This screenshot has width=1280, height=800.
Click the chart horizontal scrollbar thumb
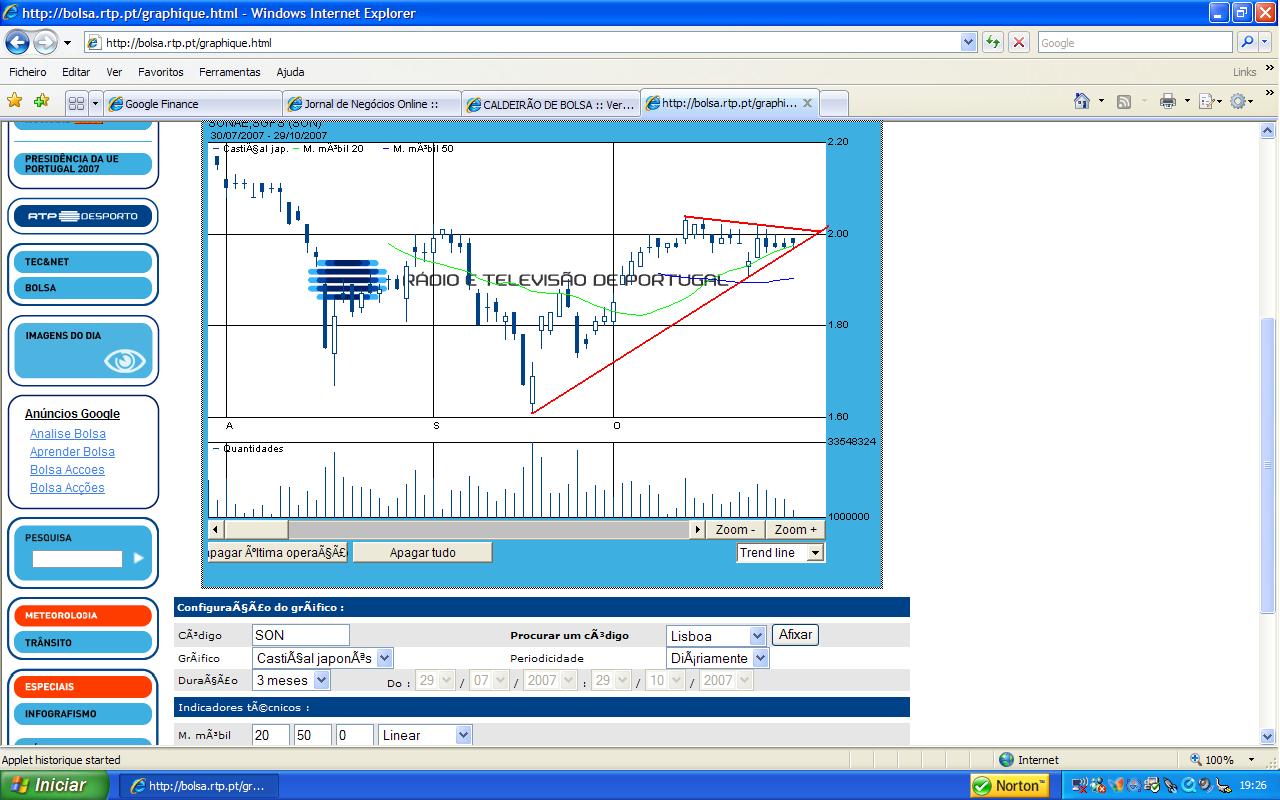click(x=256, y=529)
